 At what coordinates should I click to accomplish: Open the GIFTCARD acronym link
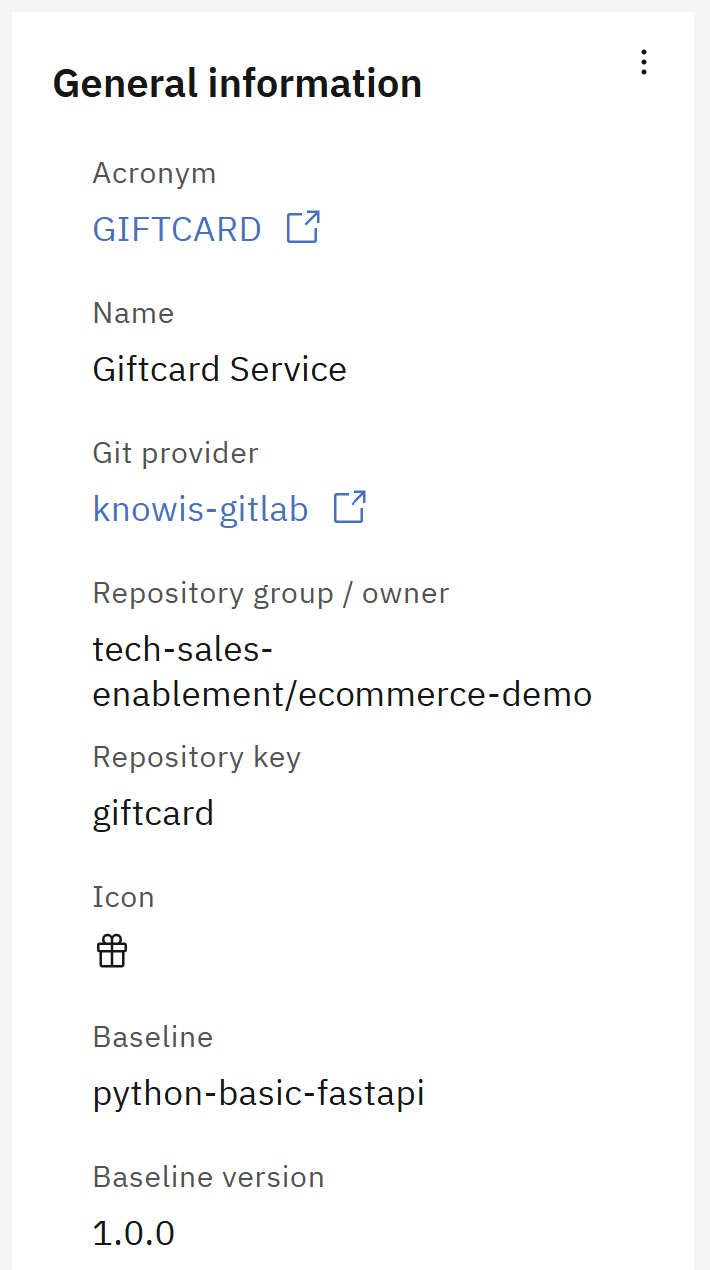pyautogui.click(x=177, y=229)
